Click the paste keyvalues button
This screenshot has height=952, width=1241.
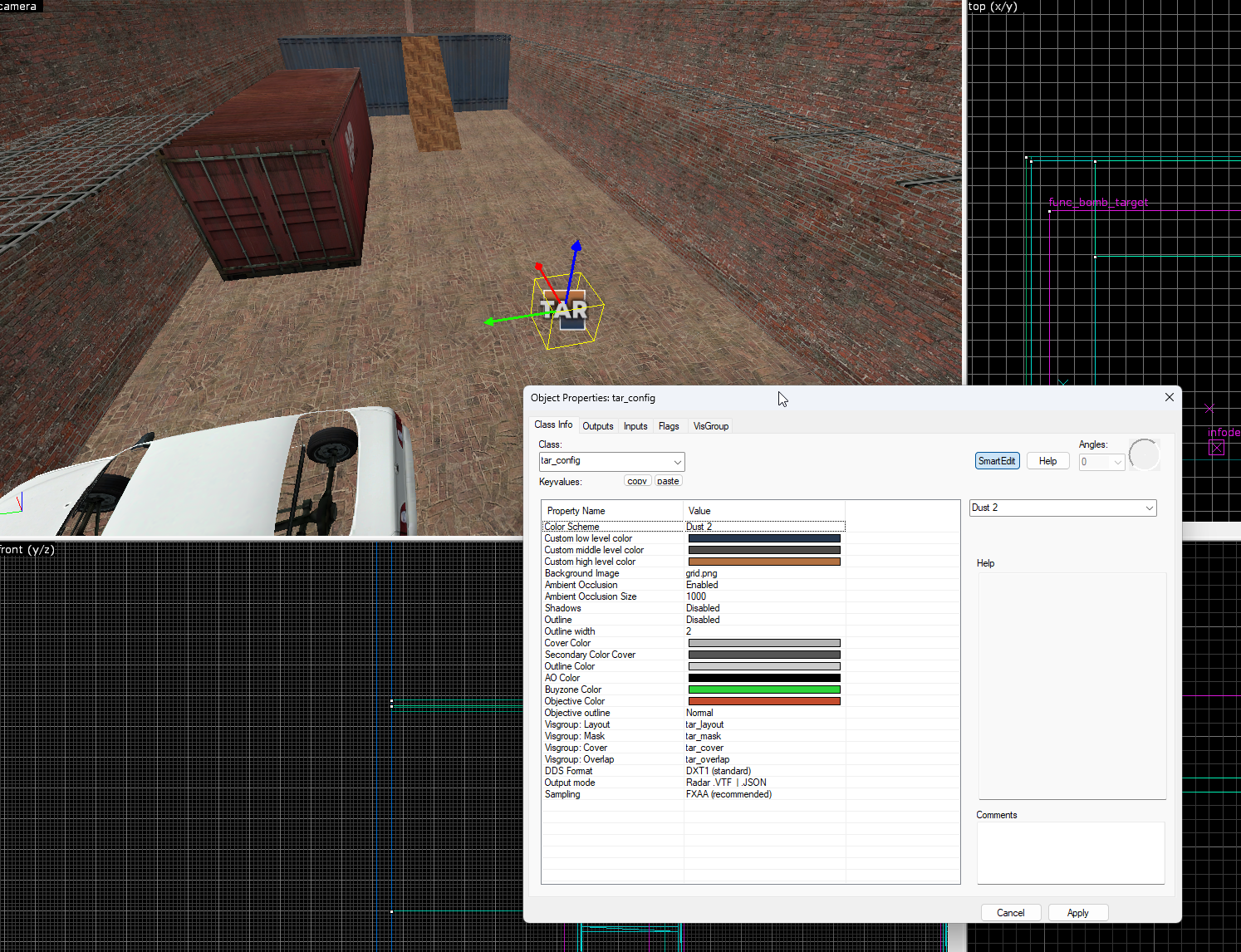tap(668, 481)
